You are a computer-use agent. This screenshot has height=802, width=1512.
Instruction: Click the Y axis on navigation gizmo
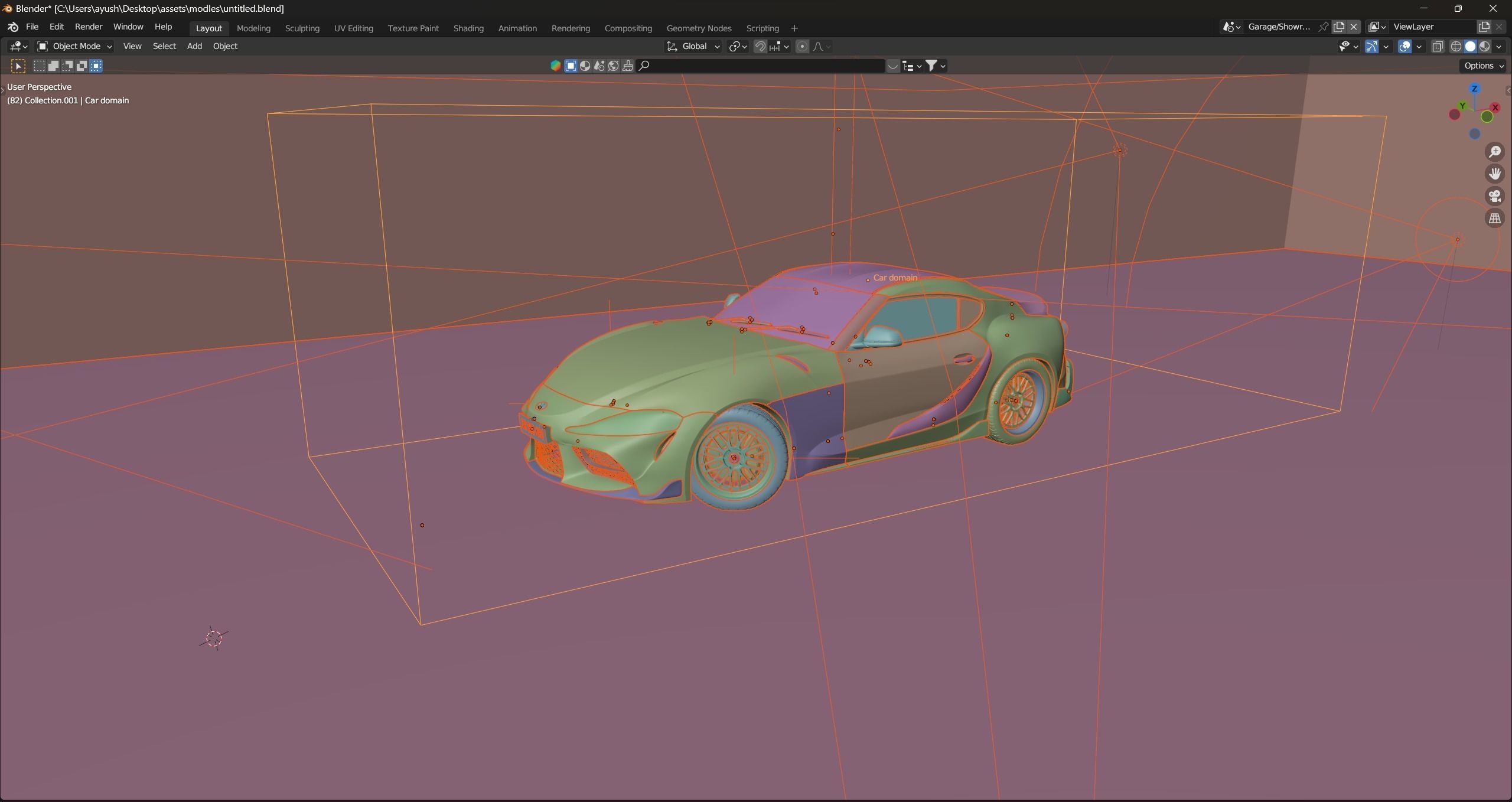tap(1462, 106)
